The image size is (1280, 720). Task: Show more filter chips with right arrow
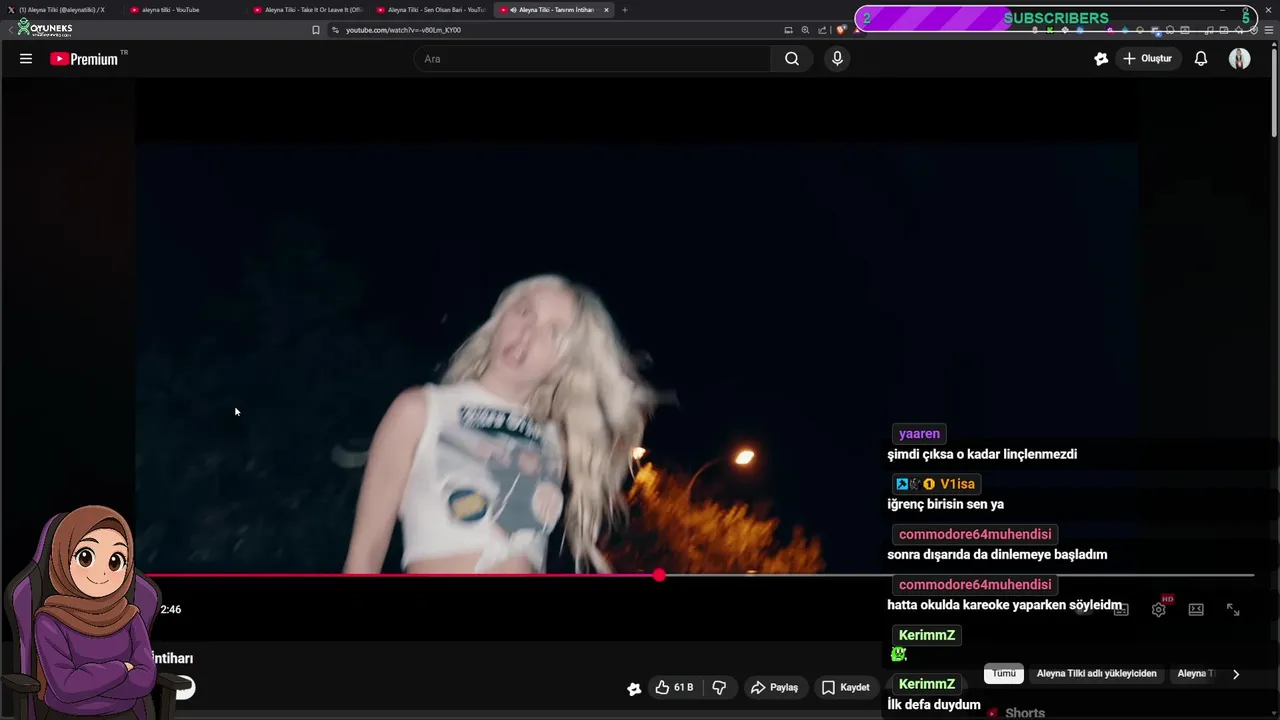pos(1236,674)
